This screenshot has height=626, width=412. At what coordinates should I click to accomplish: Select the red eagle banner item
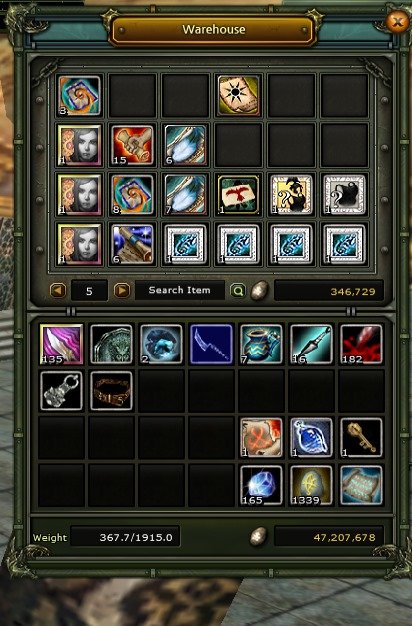point(239,194)
